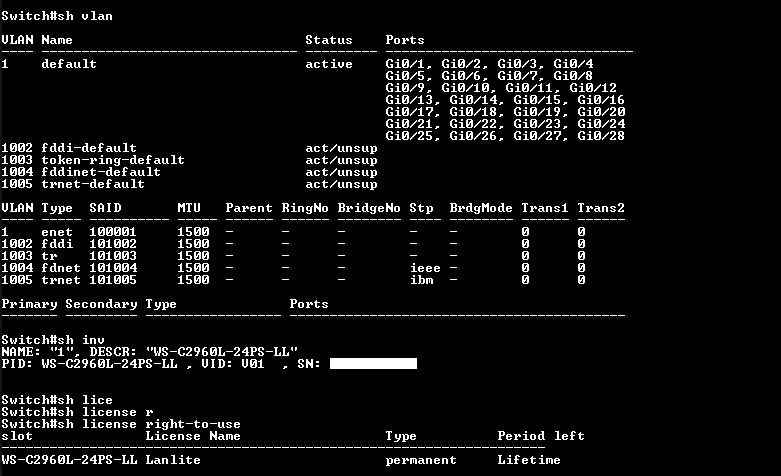Click the 'Lifetime' period value
Image resolution: width=781 pixels, height=476 pixels.
click(x=528, y=460)
